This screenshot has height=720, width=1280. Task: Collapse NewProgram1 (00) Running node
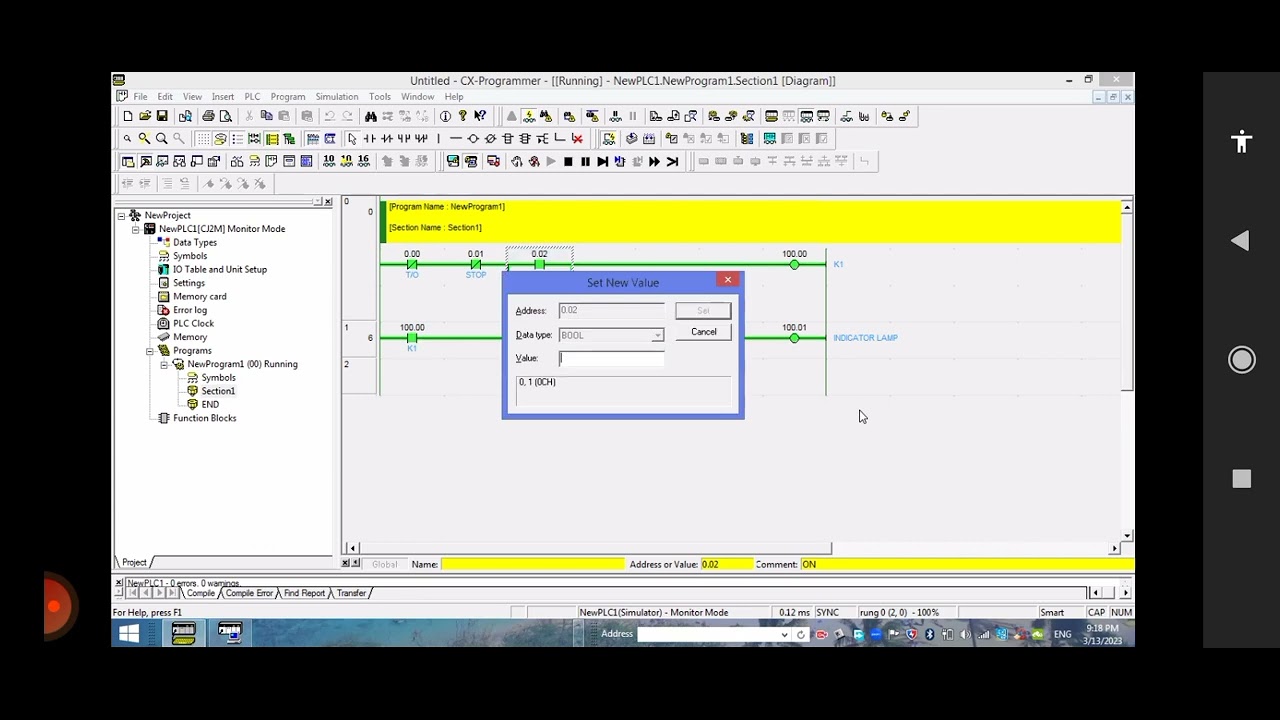164,364
